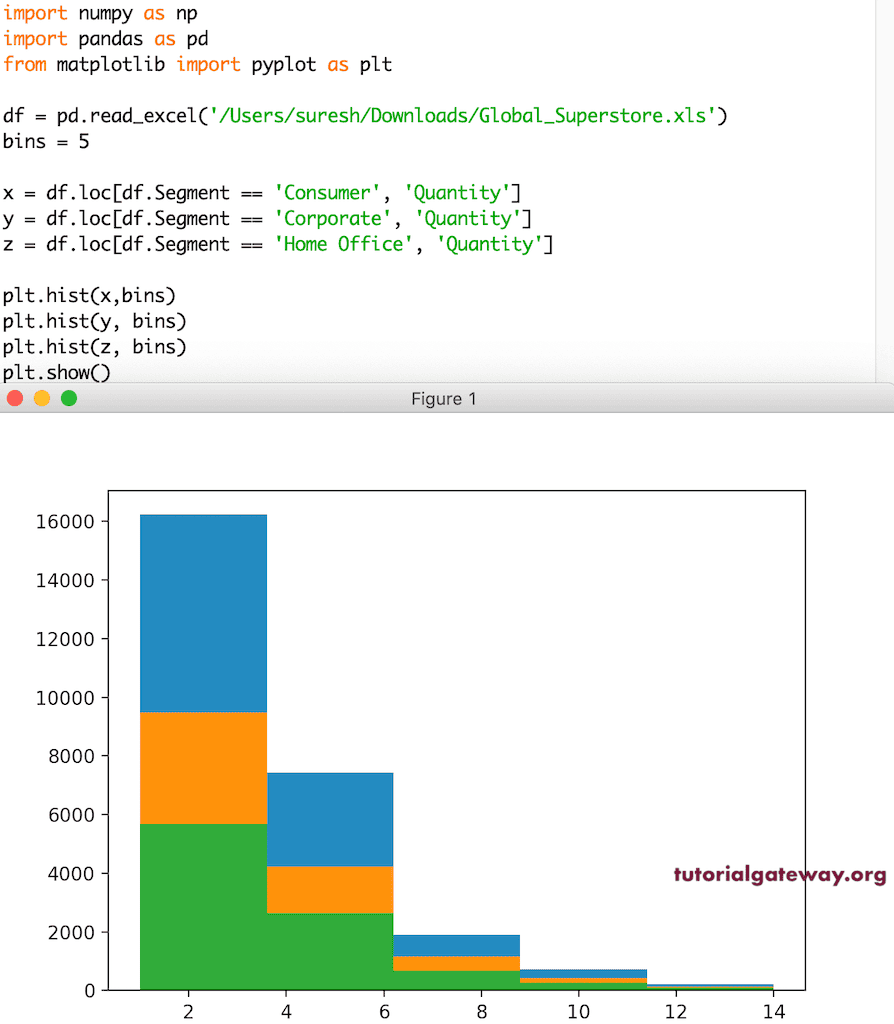
Task: Click the Figure 1 title bar text
Action: coord(444,398)
